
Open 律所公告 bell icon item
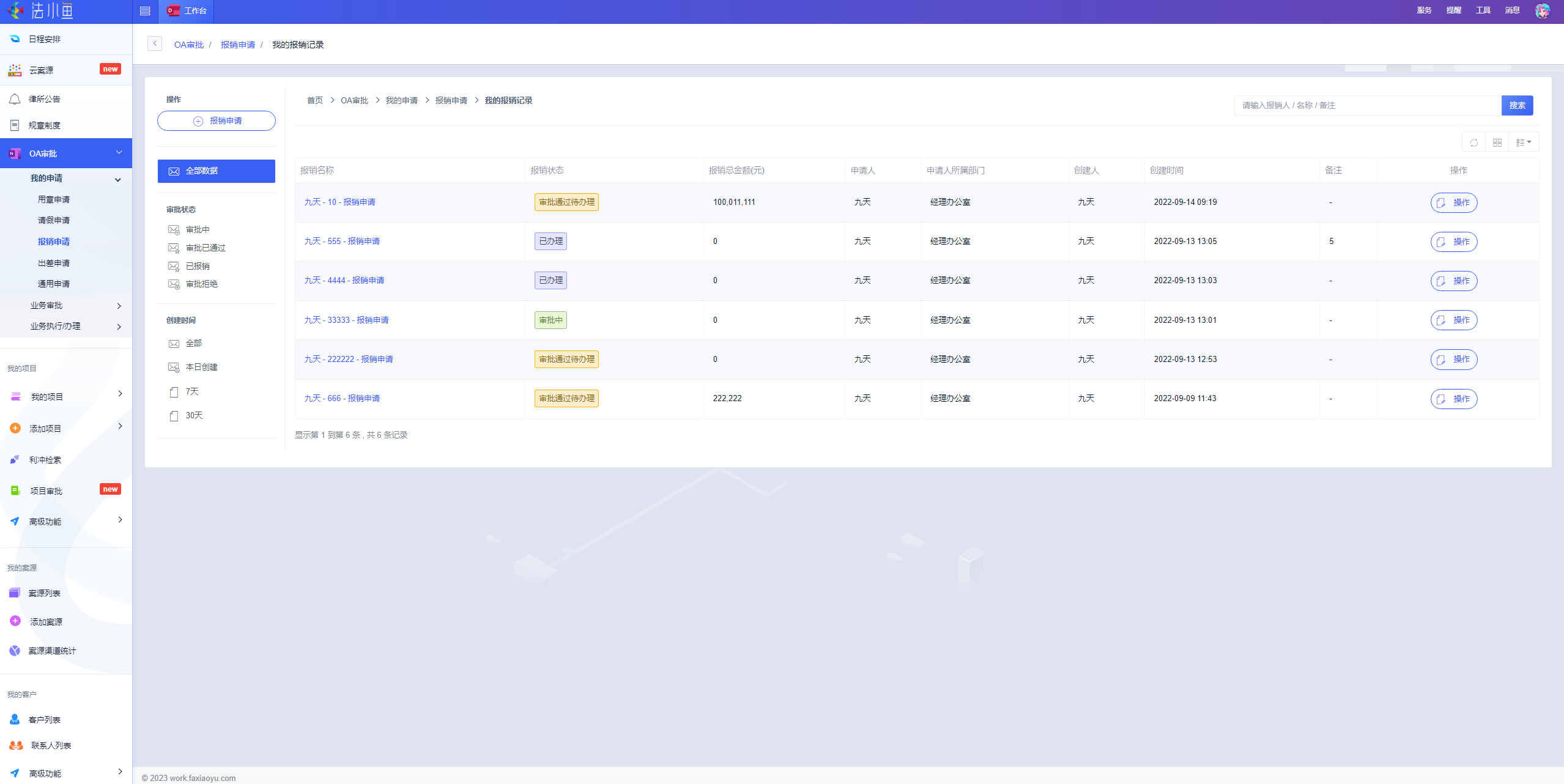44,99
